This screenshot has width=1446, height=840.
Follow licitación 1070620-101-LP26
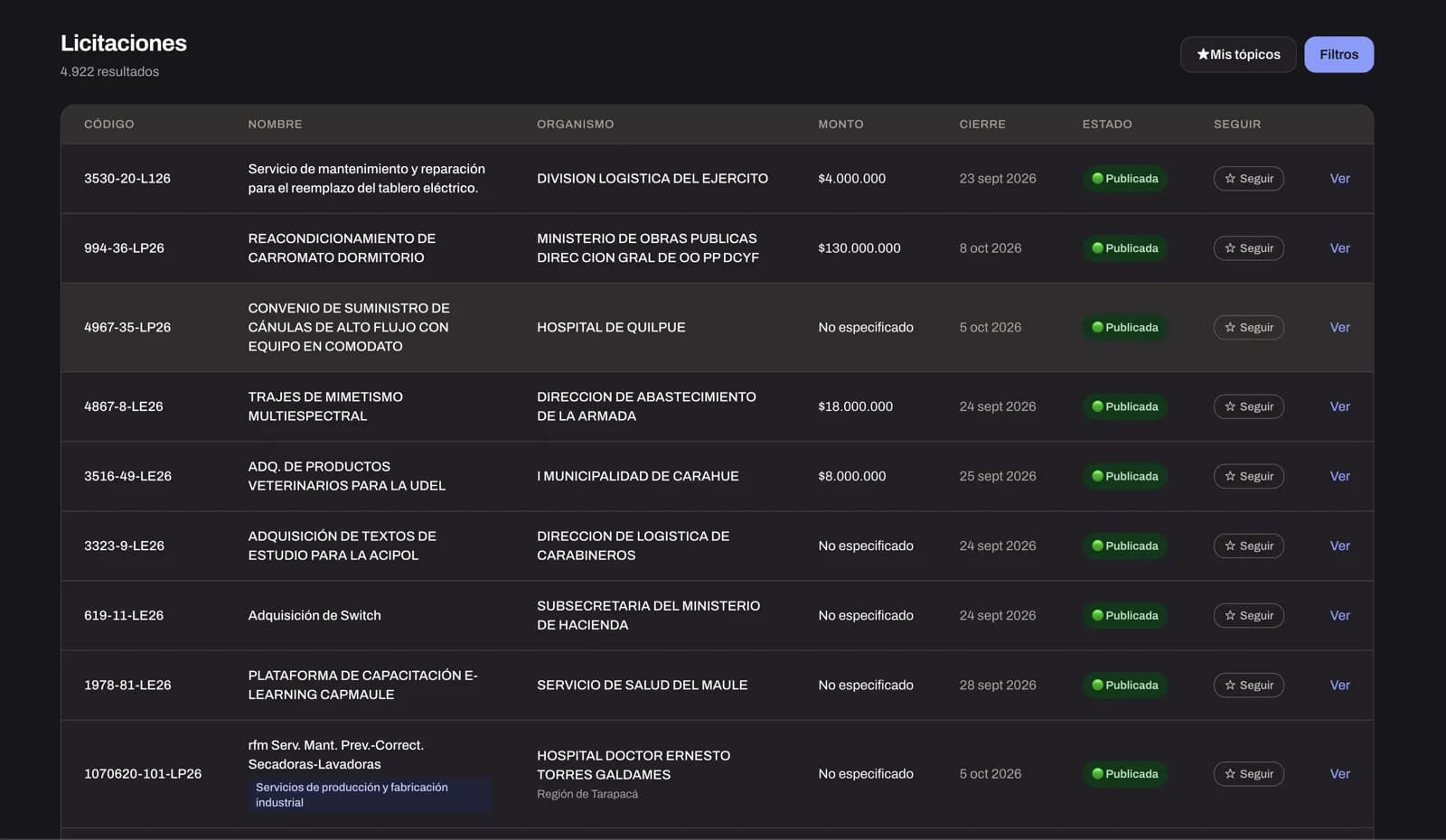point(1248,774)
